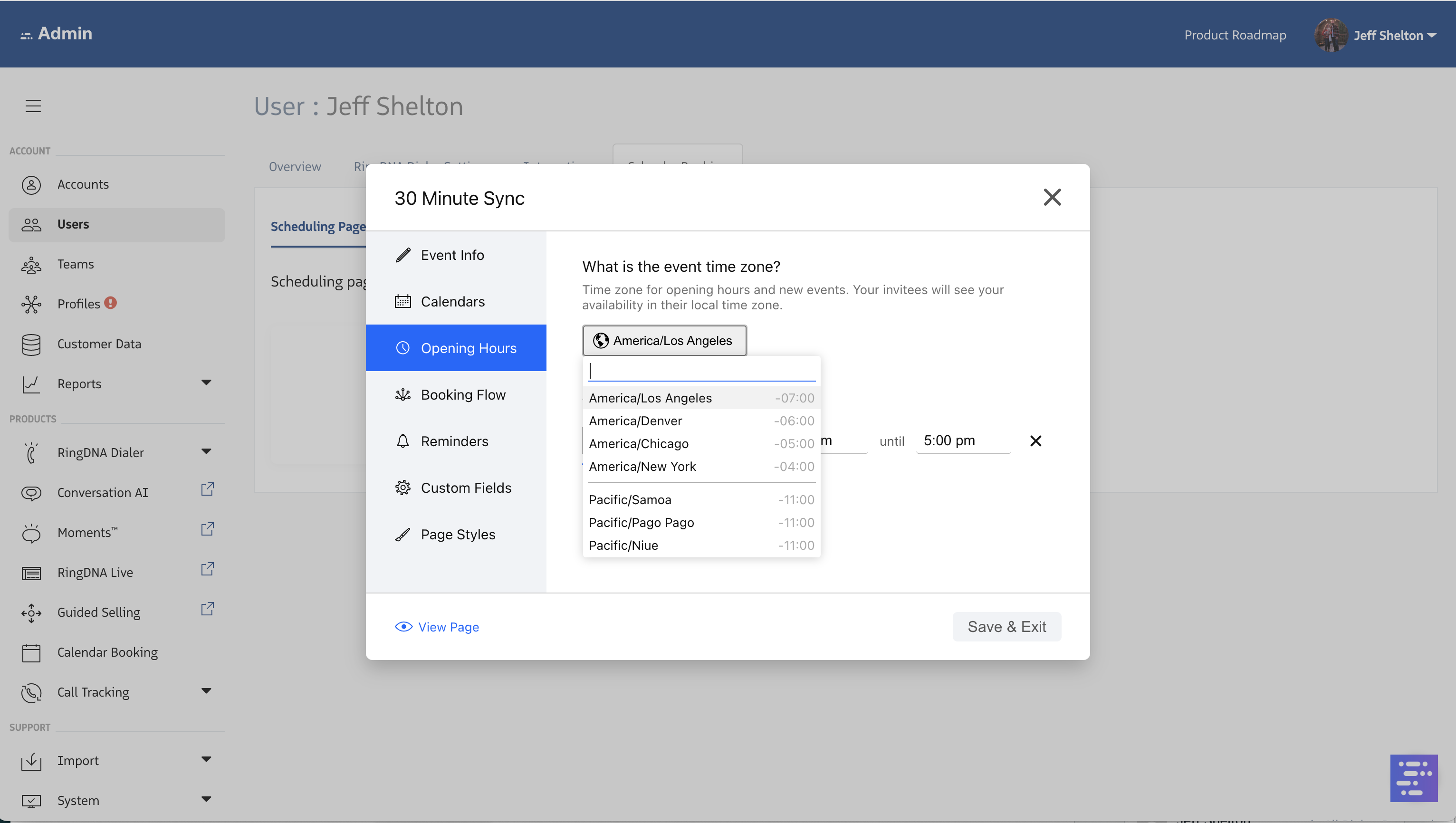
Task: Remove the time range ending 5:00 pm
Action: [1035, 440]
